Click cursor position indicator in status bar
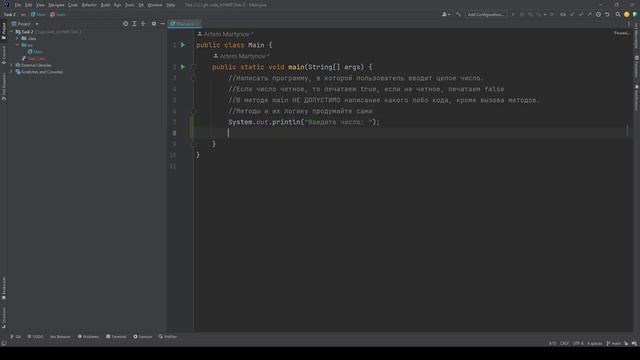This screenshot has height=360, width=640. 552,343
